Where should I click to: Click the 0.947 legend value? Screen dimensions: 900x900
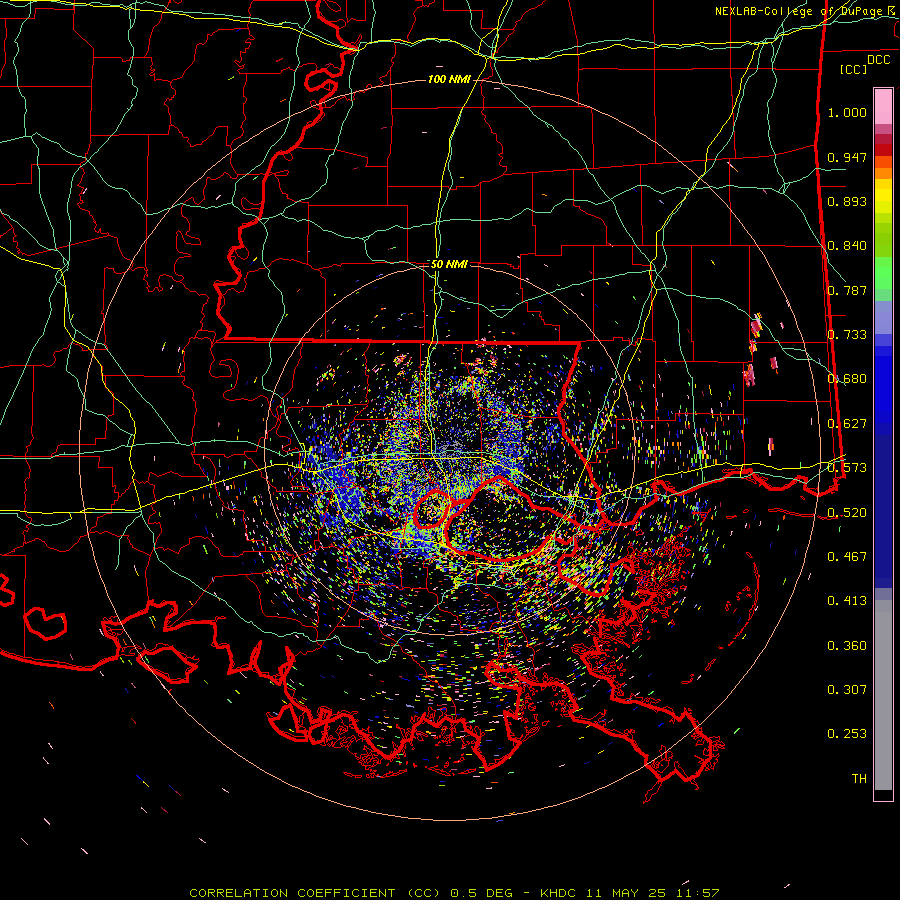pyautogui.click(x=847, y=157)
